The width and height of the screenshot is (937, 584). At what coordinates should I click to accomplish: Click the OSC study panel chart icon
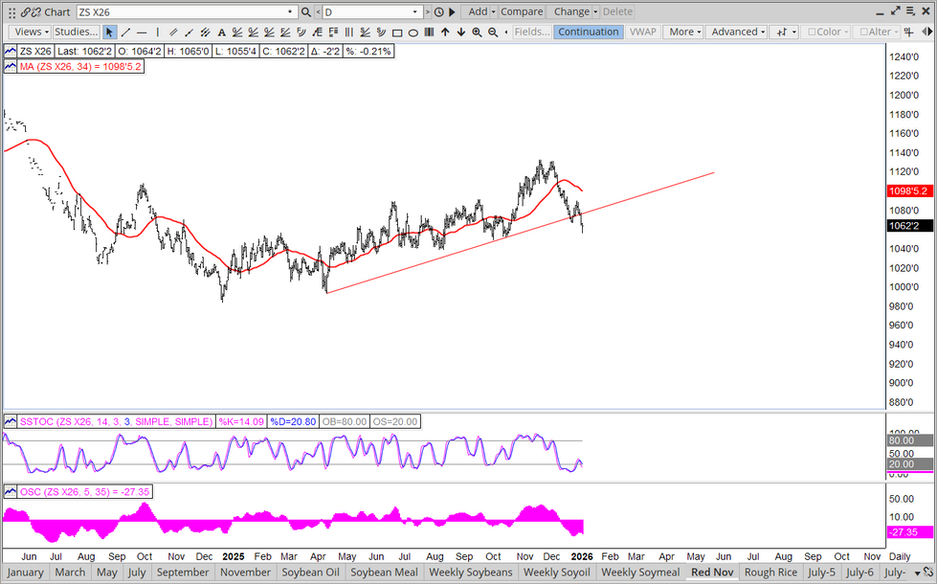coord(10,492)
